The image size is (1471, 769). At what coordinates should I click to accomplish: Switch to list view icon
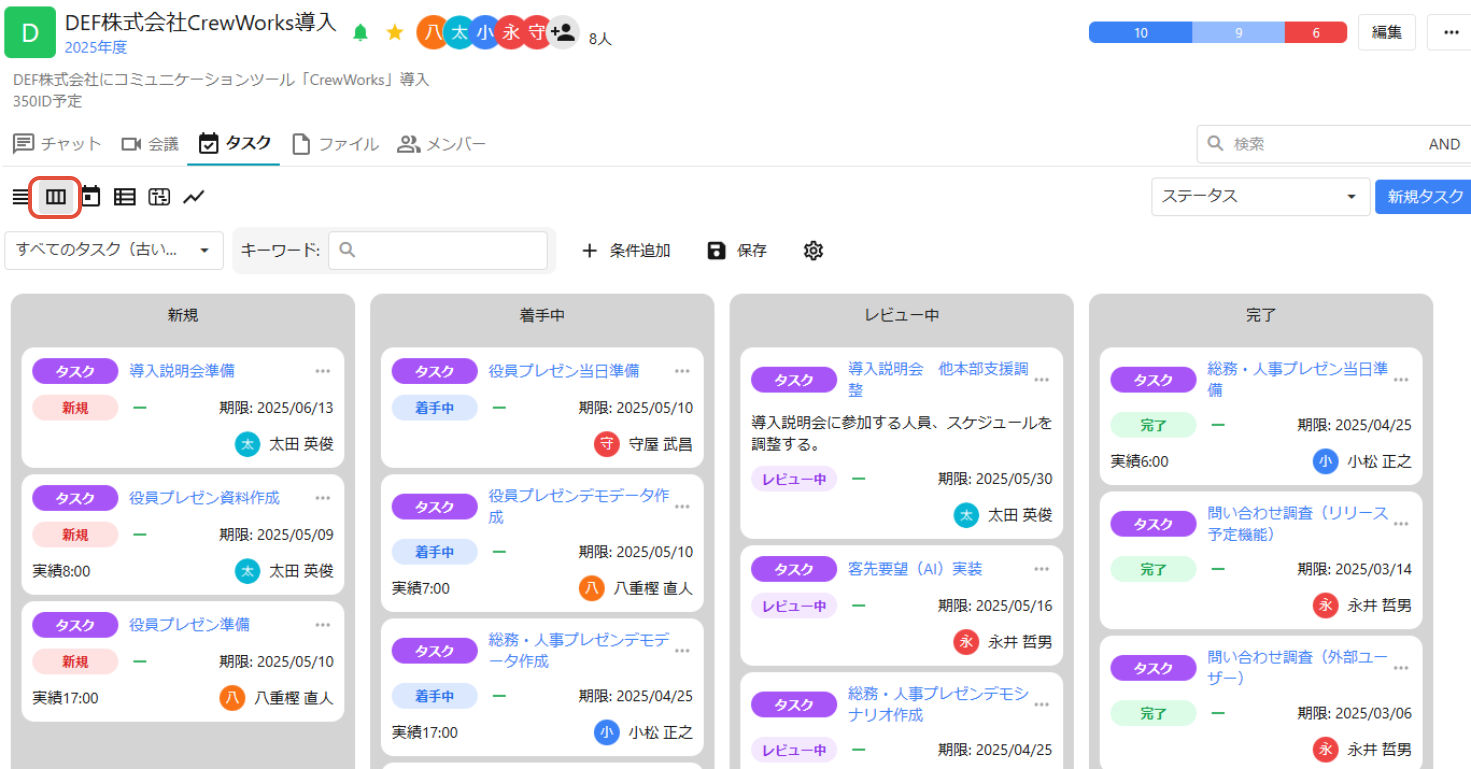pyautogui.click(x=20, y=197)
